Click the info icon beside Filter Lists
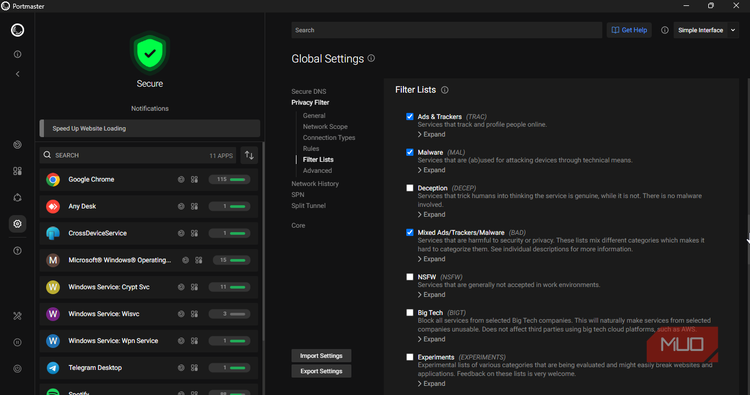 [x=444, y=90]
